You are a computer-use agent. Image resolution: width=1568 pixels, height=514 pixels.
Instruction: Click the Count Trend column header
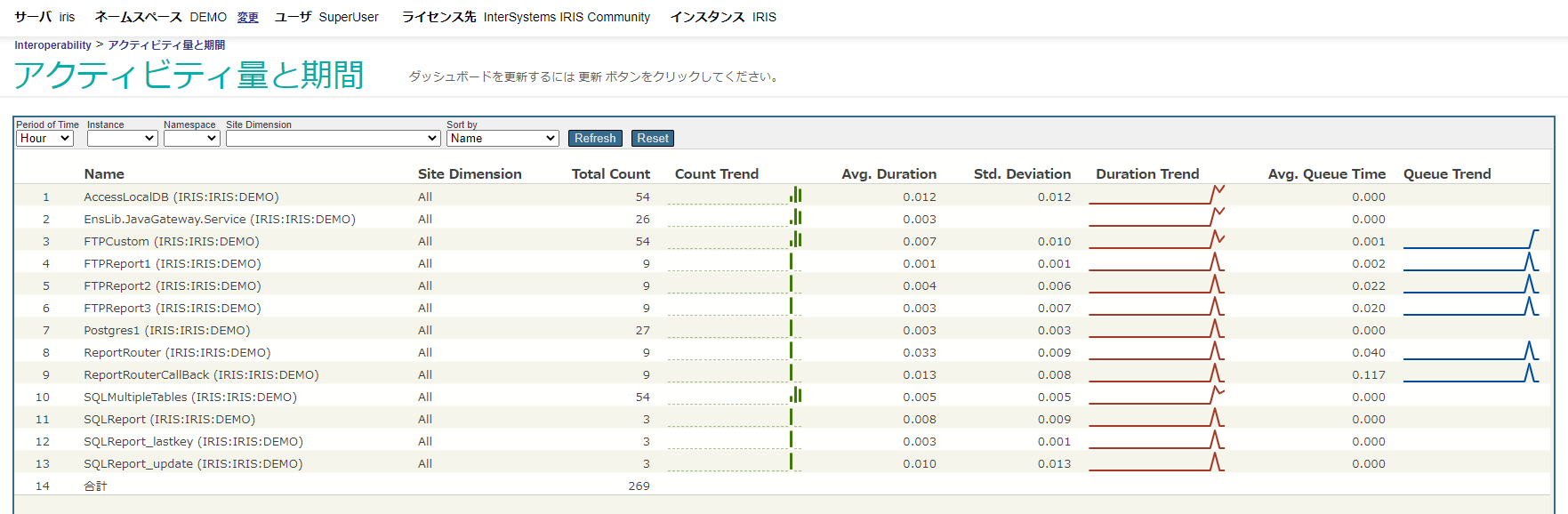click(717, 174)
